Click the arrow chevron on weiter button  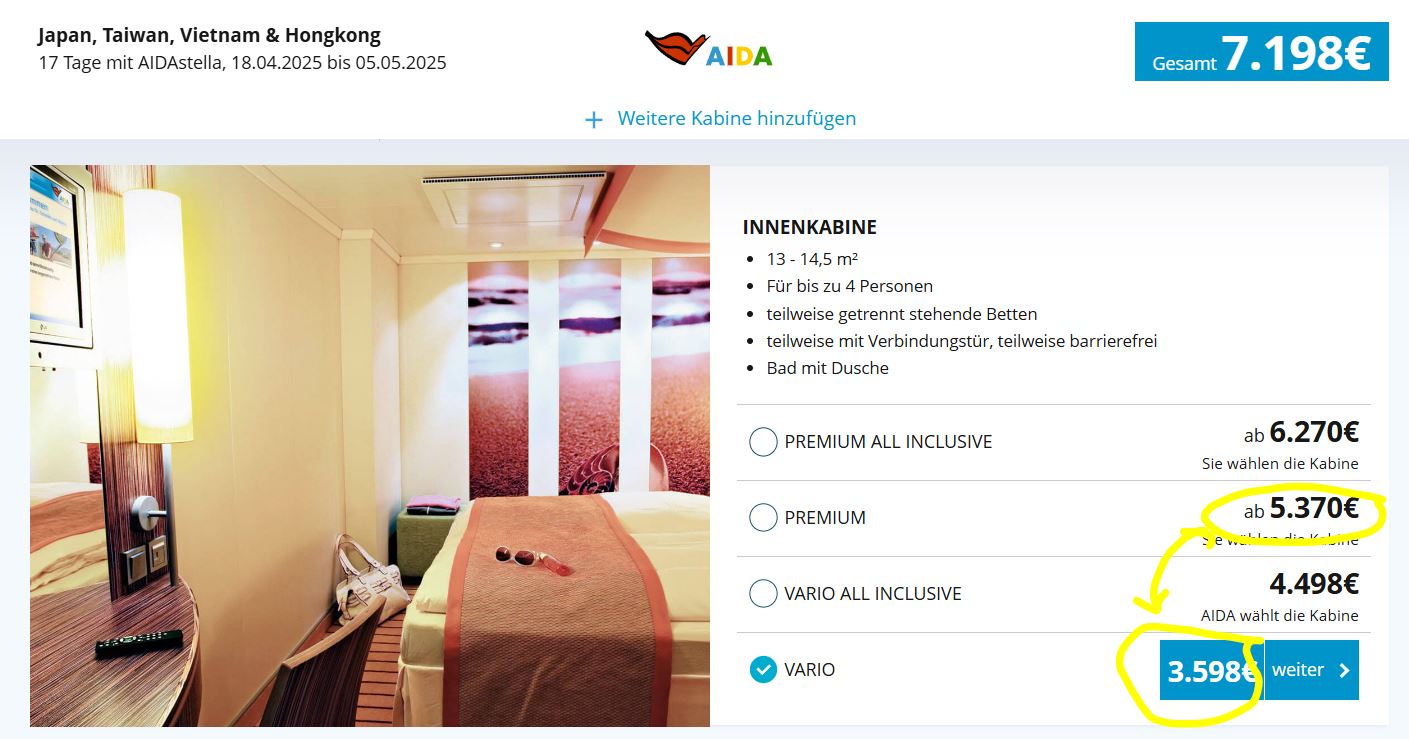tap(1344, 670)
